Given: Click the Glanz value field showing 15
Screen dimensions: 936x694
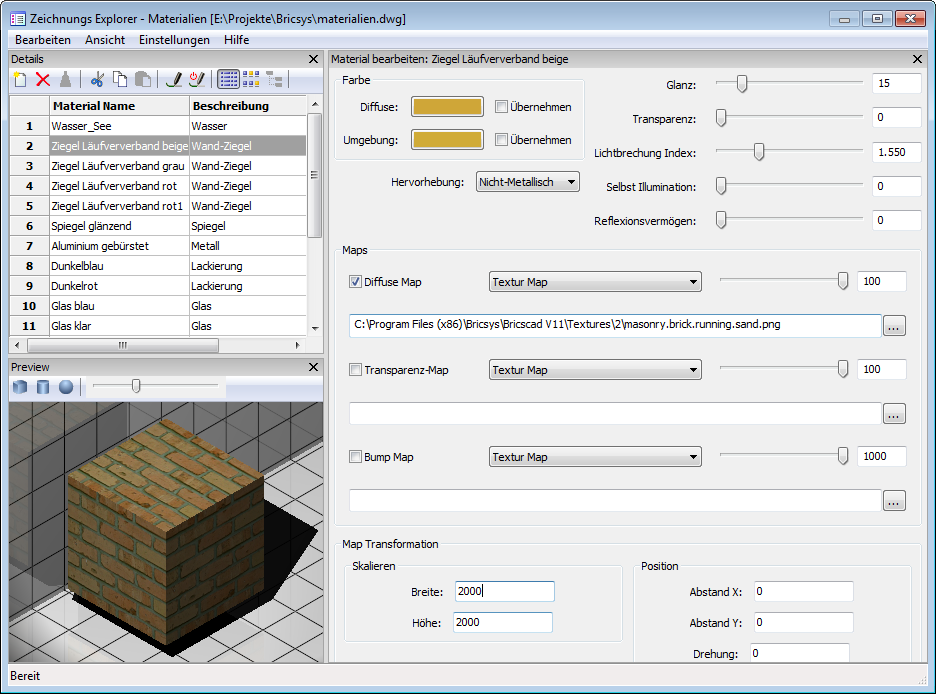Looking at the screenshot, I should tap(897, 84).
